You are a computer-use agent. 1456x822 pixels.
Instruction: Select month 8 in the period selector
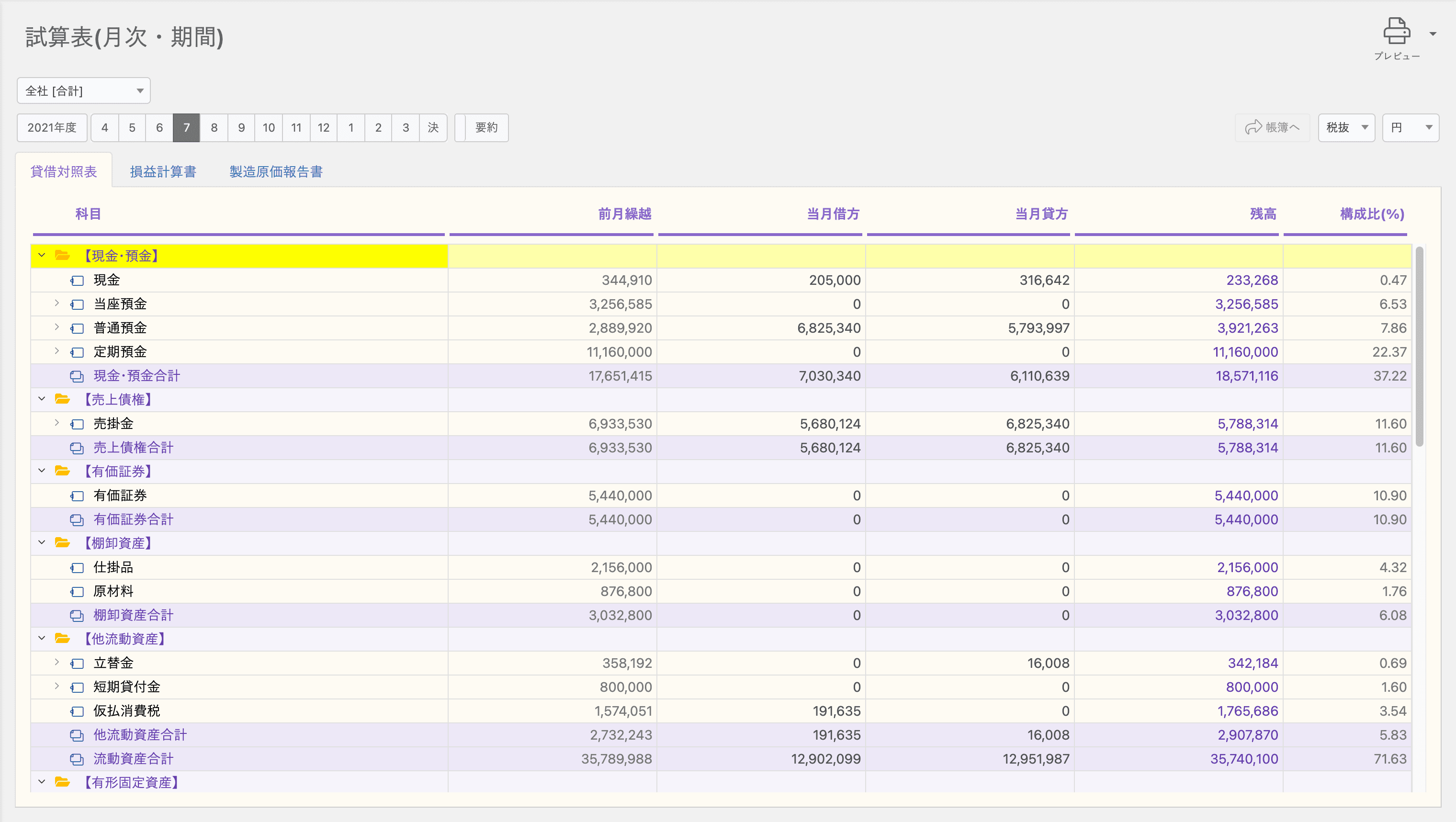(214, 127)
